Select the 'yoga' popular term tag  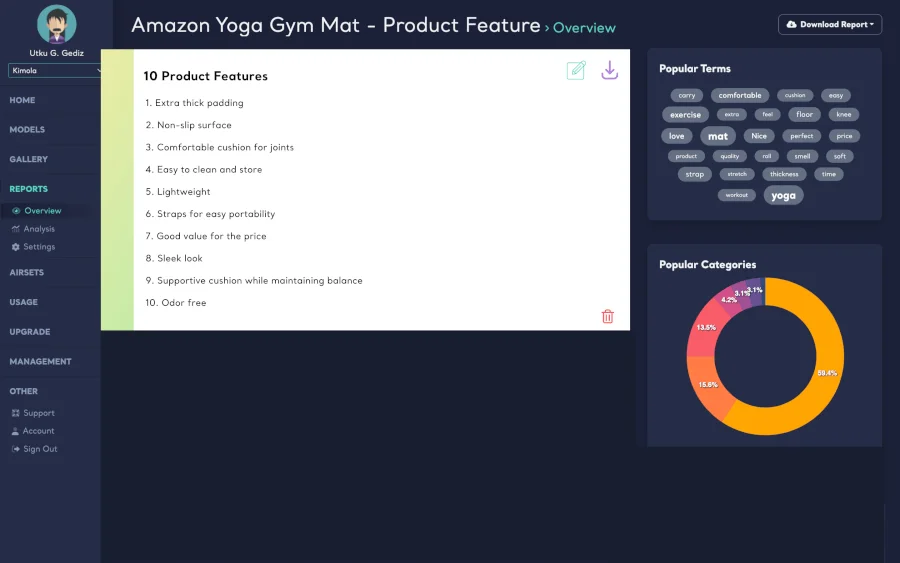[783, 196]
